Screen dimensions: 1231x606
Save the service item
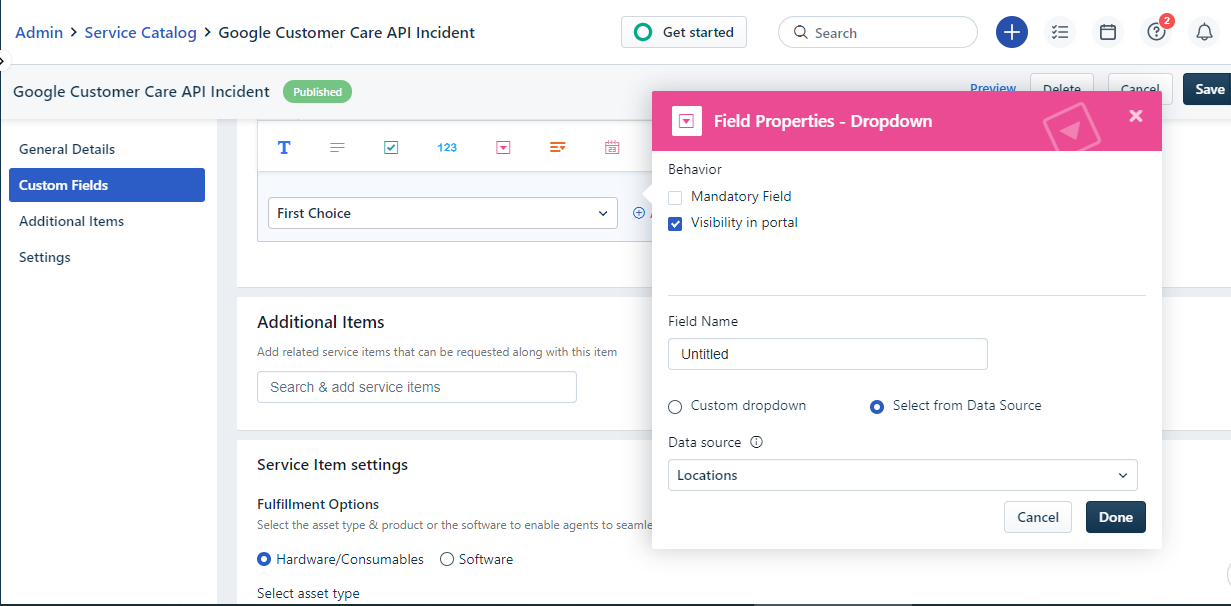pyautogui.click(x=1208, y=89)
